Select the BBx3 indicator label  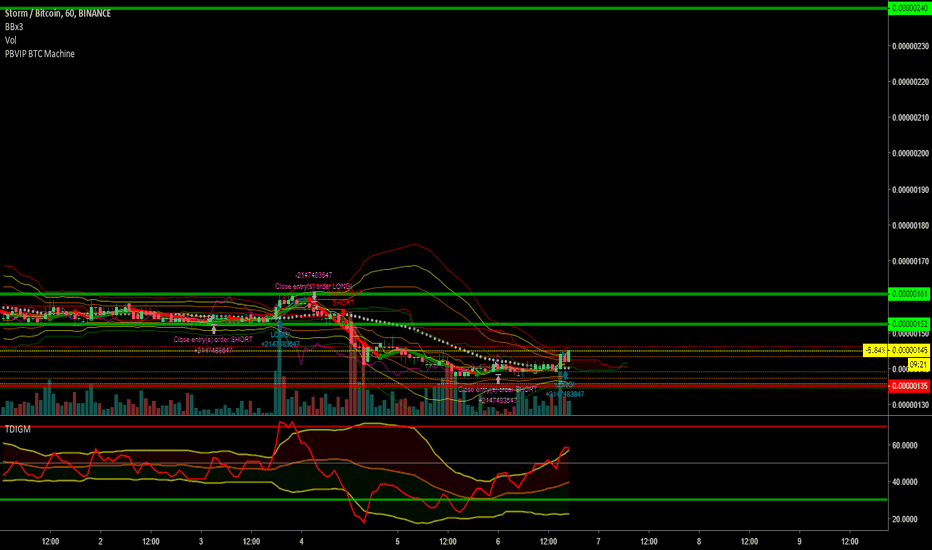click(14, 27)
